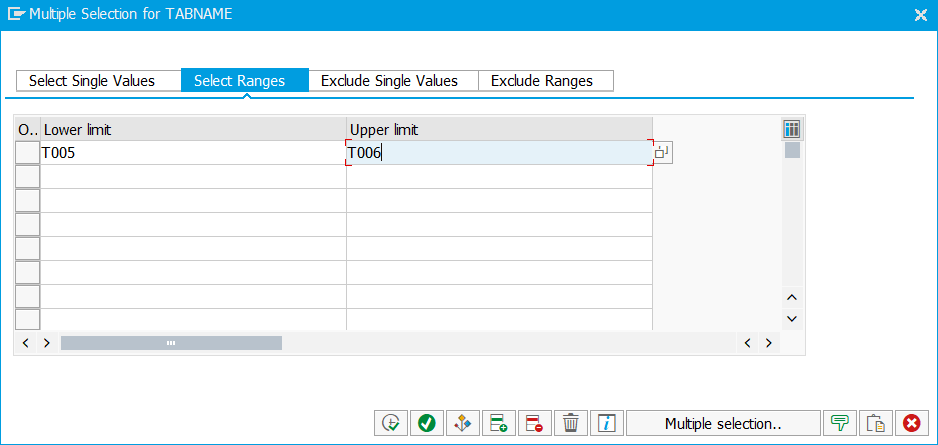Click the O.. option column header
Screen dimensions: 938x445
28,129
